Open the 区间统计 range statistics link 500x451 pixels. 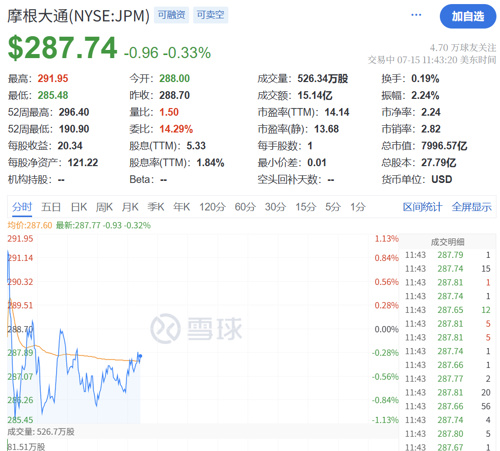coord(422,207)
